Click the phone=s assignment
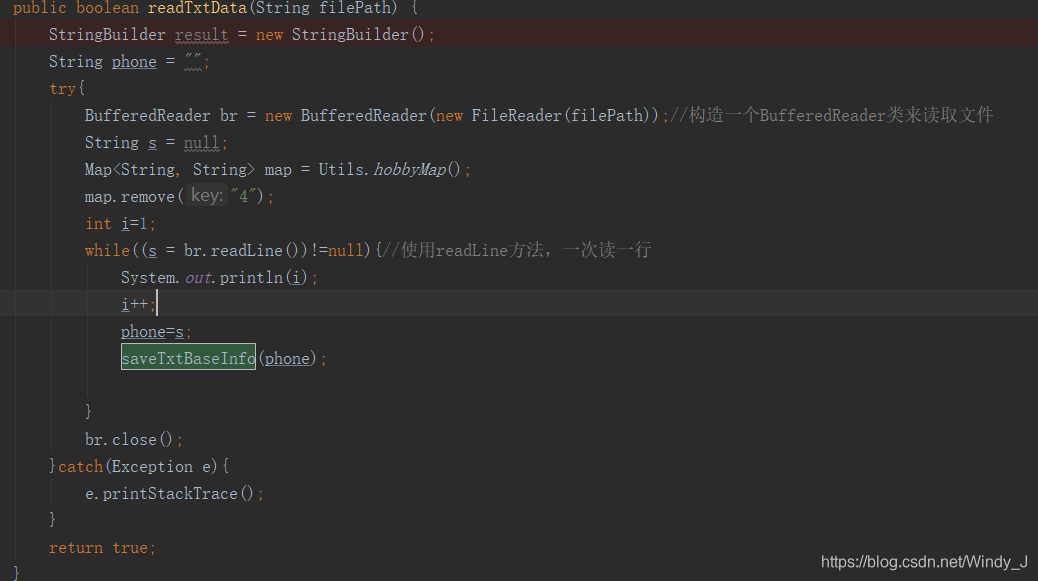The width and height of the screenshot is (1038, 581). pos(156,332)
